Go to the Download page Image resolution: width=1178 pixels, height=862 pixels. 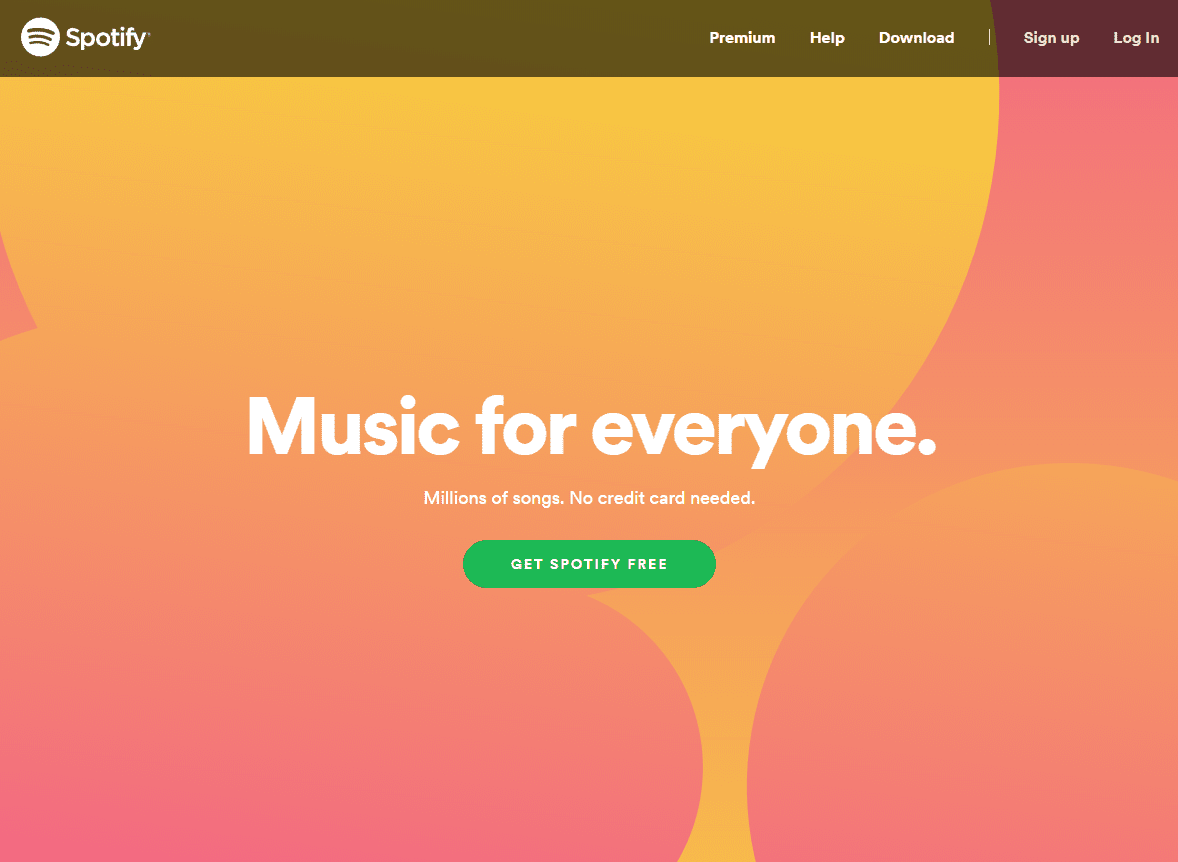coord(916,38)
